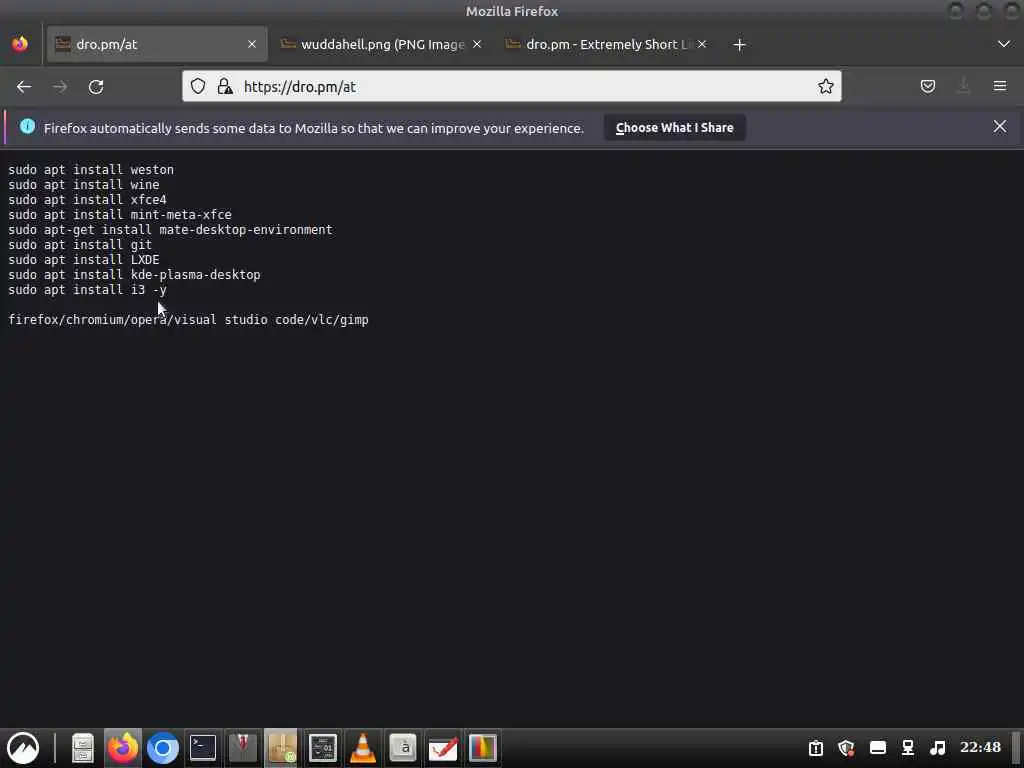The width and height of the screenshot is (1024, 768).
Task: Open the file manager from taskbar
Action: [x=83, y=748]
